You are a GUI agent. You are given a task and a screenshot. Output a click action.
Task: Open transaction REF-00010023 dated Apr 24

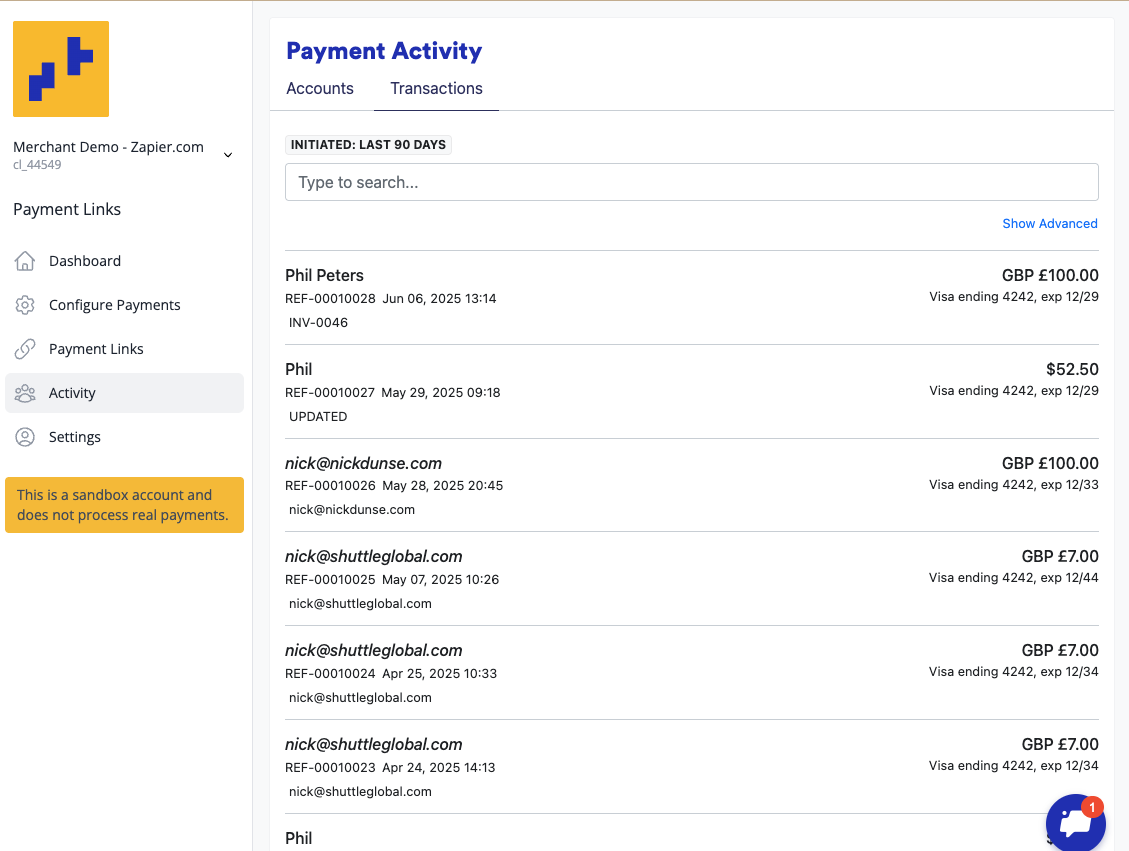[x=691, y=766]
